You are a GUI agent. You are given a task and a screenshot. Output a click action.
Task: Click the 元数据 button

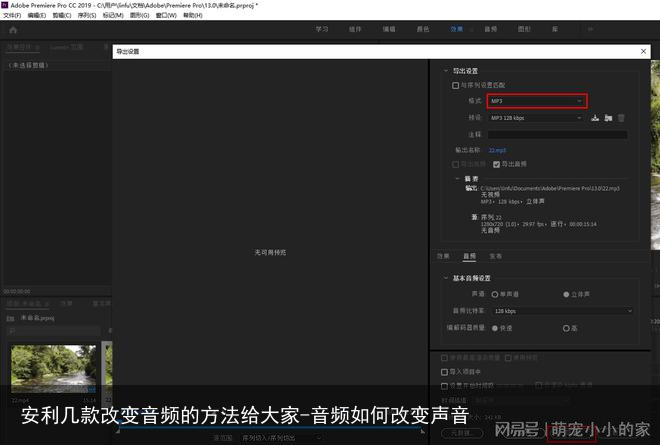pyautogui.click(x=460, y=433)
